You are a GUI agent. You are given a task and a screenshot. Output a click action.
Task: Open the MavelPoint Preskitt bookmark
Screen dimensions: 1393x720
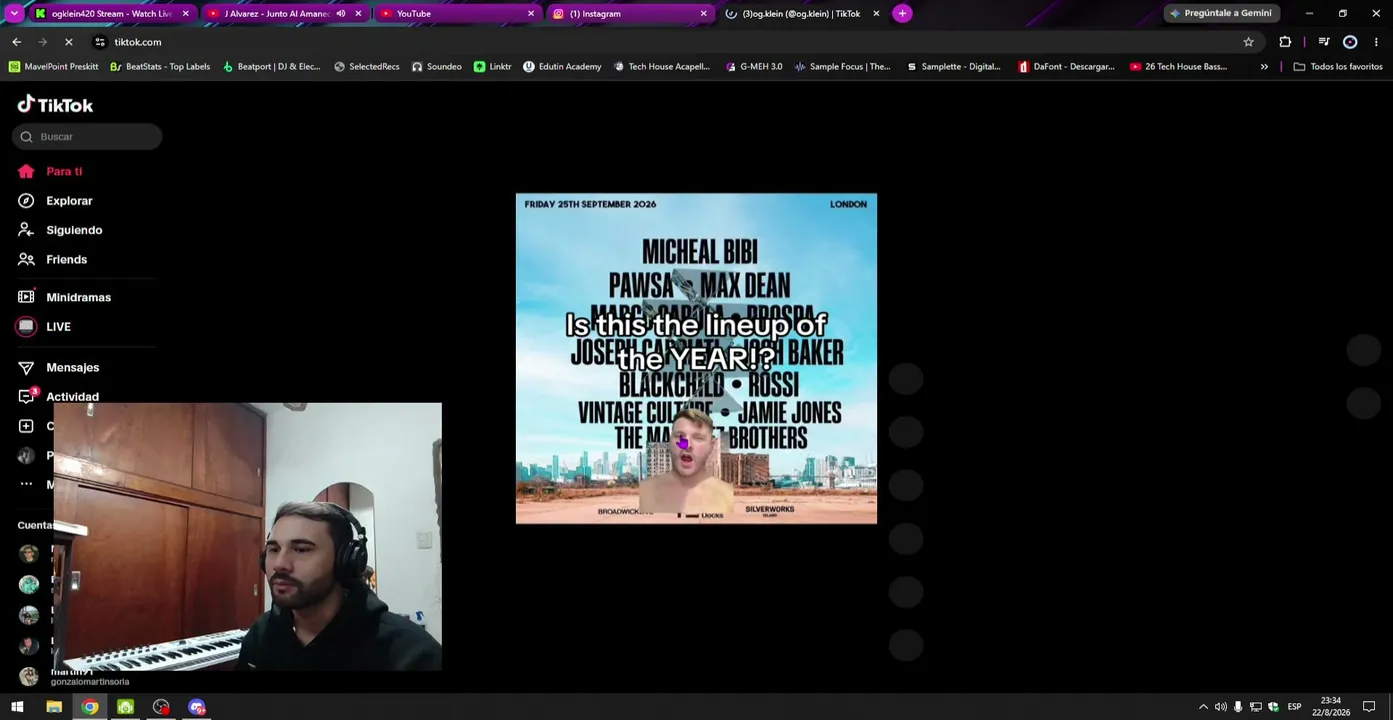[54, 67]
